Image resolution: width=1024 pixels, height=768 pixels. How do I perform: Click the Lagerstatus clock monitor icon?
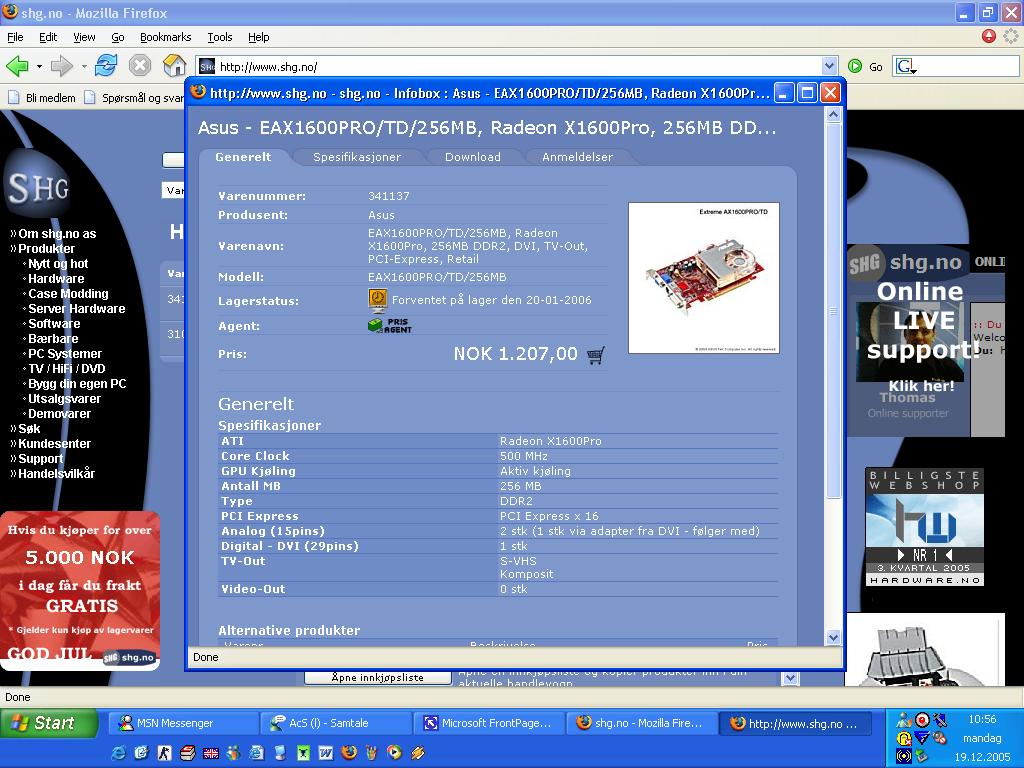pyautogui.click(x=377, y=300)
